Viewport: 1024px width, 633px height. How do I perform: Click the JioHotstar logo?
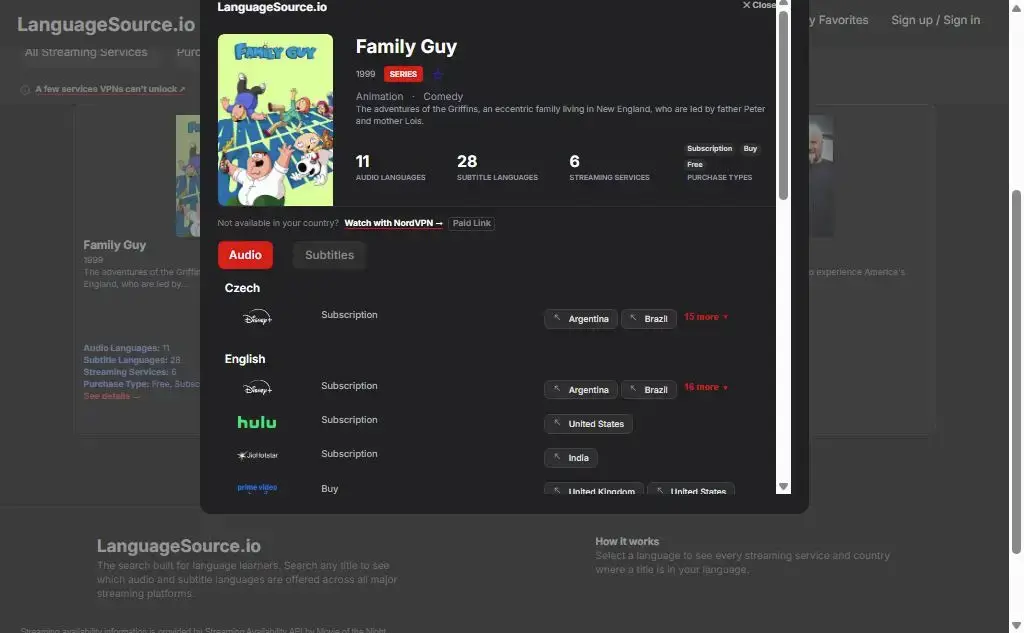point(257,455)
